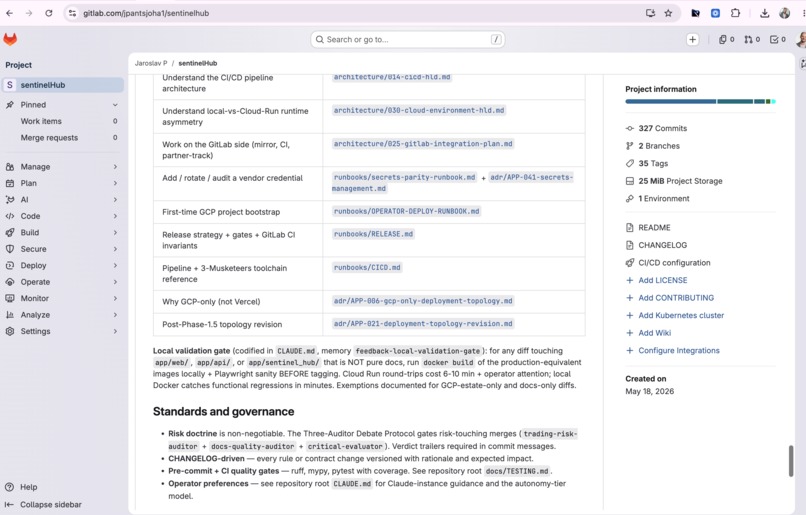Expand the Deploy menu chevron

pyautogui.click(x=115, y=265)
